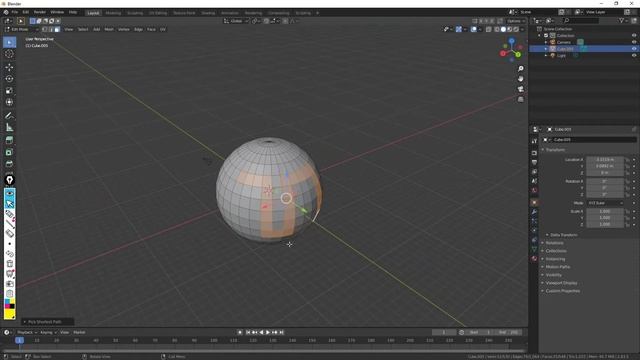
Task: Click the green Y axis on the navigation gizmo
Action: pos(518,54)
